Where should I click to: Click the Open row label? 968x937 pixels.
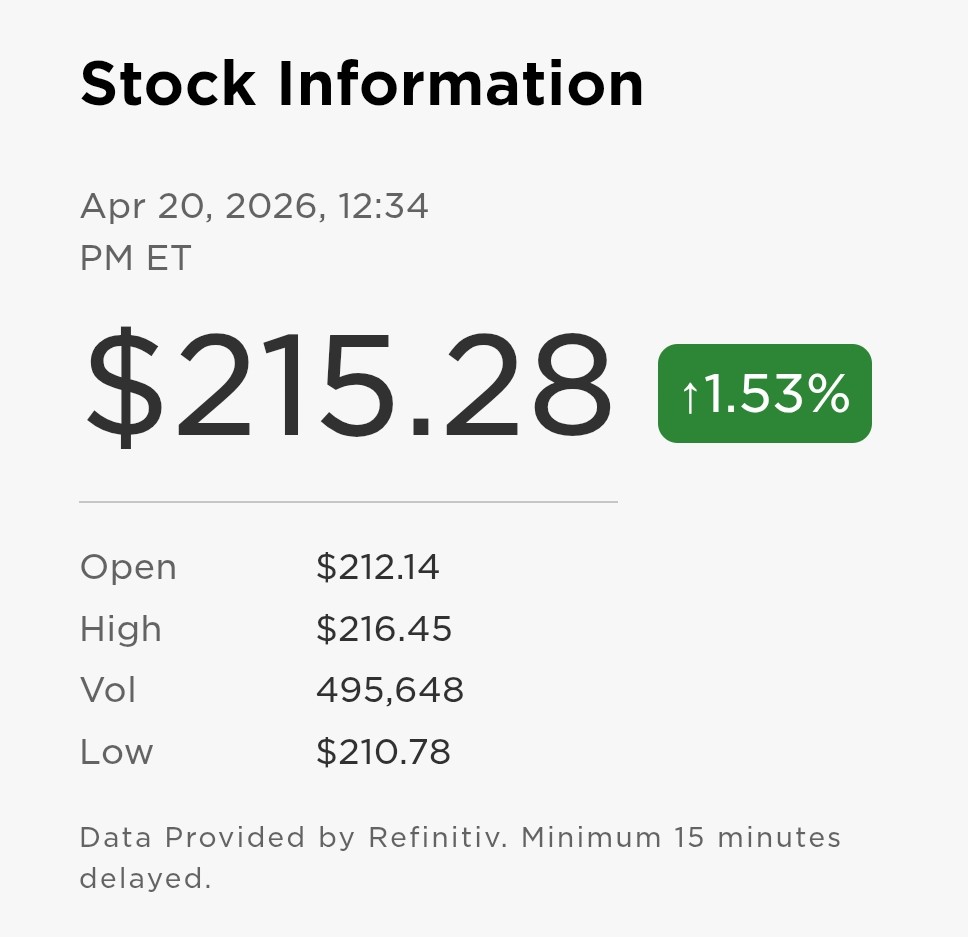pyautogui.click(x=128, y=567)
